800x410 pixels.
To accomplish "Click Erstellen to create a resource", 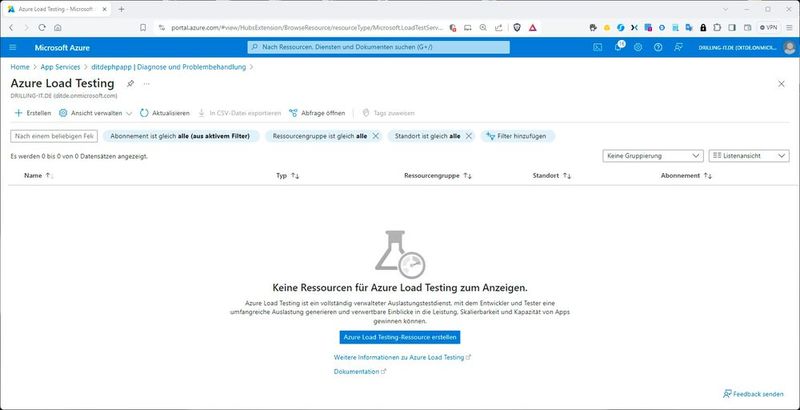I will point(33,113).
